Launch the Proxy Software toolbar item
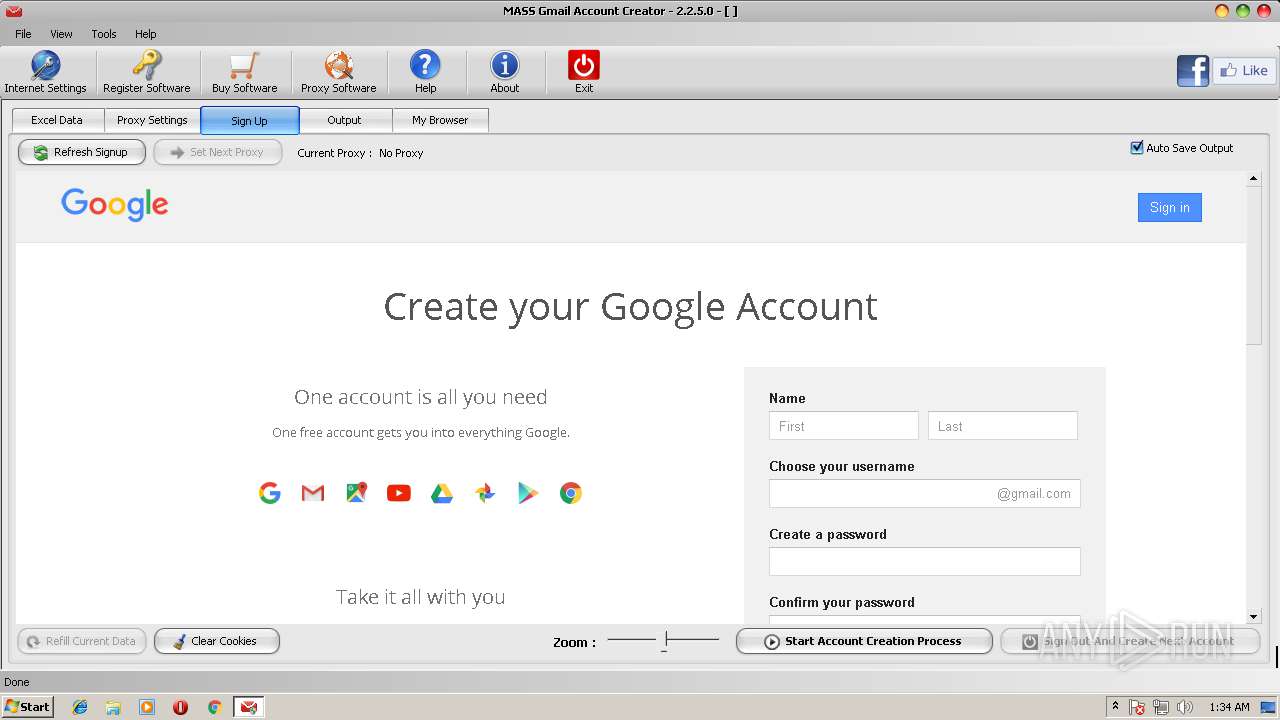The width and height of the screenshot is (1280, 720). (x=338, y=72)
